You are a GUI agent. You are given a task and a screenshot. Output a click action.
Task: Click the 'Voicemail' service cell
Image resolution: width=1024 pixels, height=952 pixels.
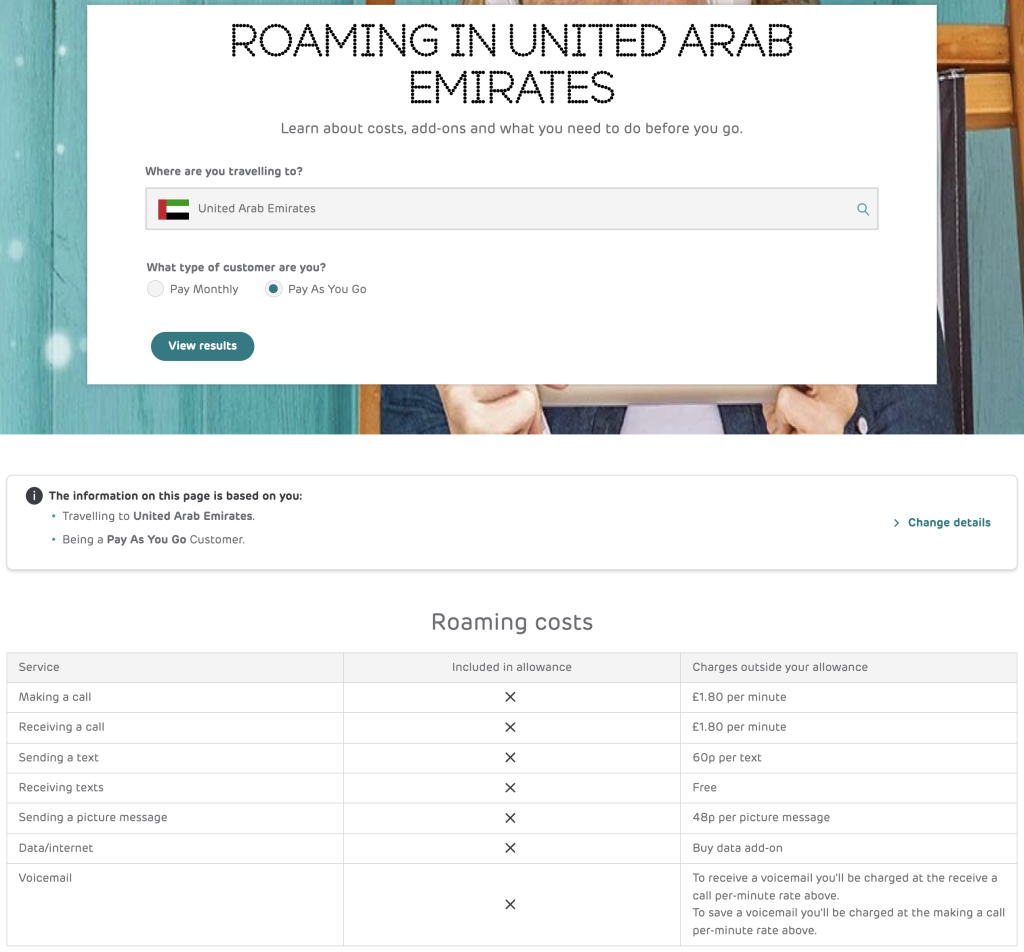(x=175, y=904)
